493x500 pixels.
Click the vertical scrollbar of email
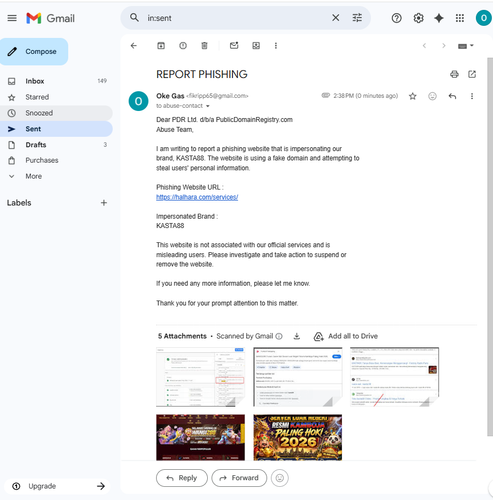490,247
